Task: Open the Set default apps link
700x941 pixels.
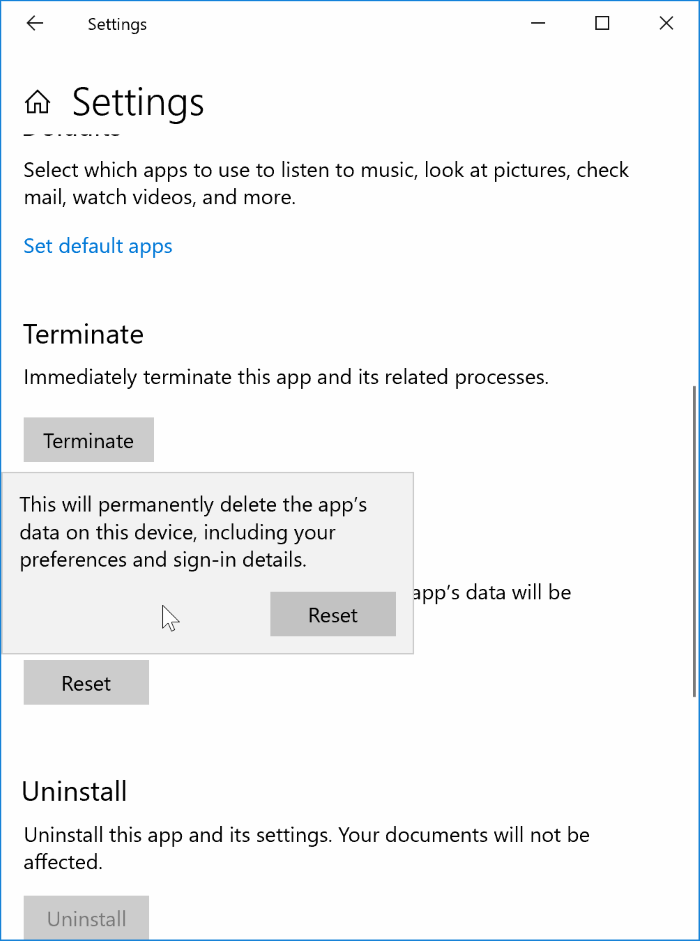Action: [98, 246]
